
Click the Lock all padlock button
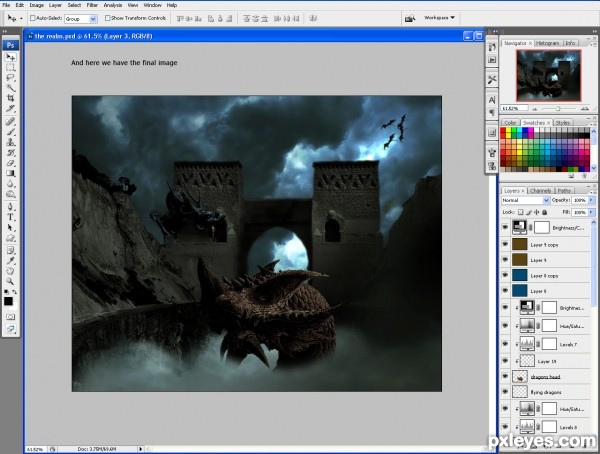click(545, 212)
